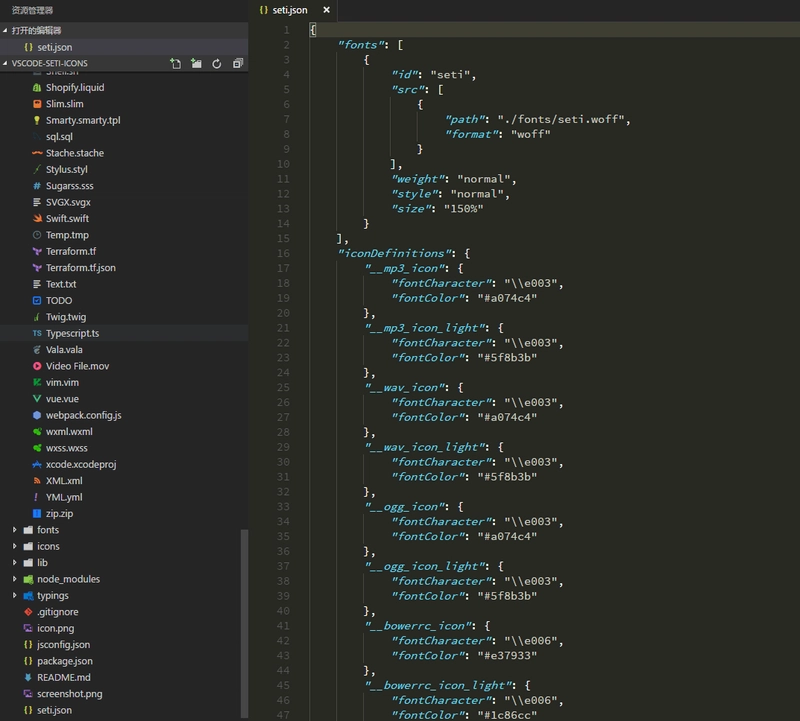This screenshot has width=800, height=721.
Task: Switch to the seti.json tab
Action: (x=289, y=10)
